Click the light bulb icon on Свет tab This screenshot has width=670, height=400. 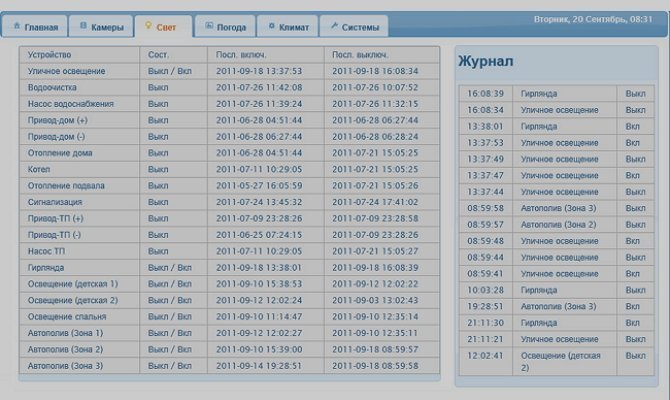pos(149,27)
